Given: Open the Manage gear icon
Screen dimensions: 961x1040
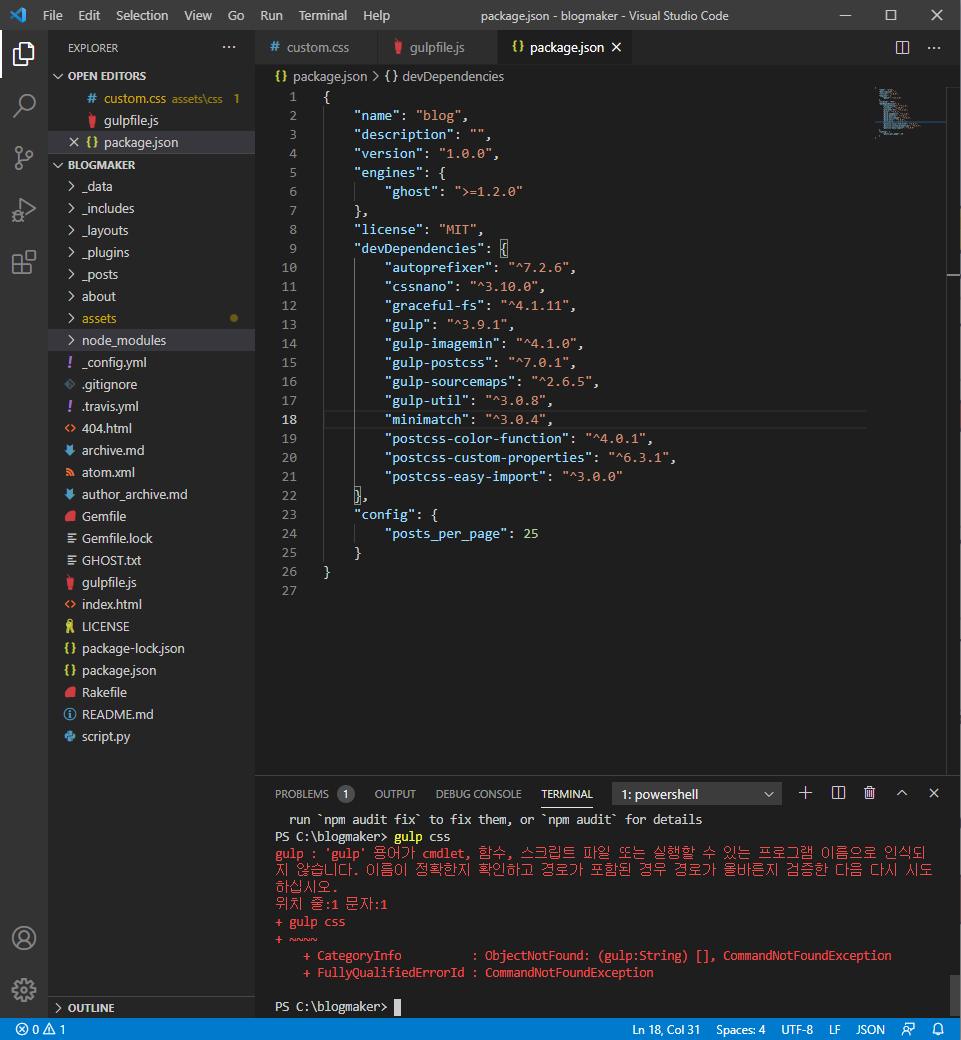Looking at the screenshot, I should (x=24, y=990).
